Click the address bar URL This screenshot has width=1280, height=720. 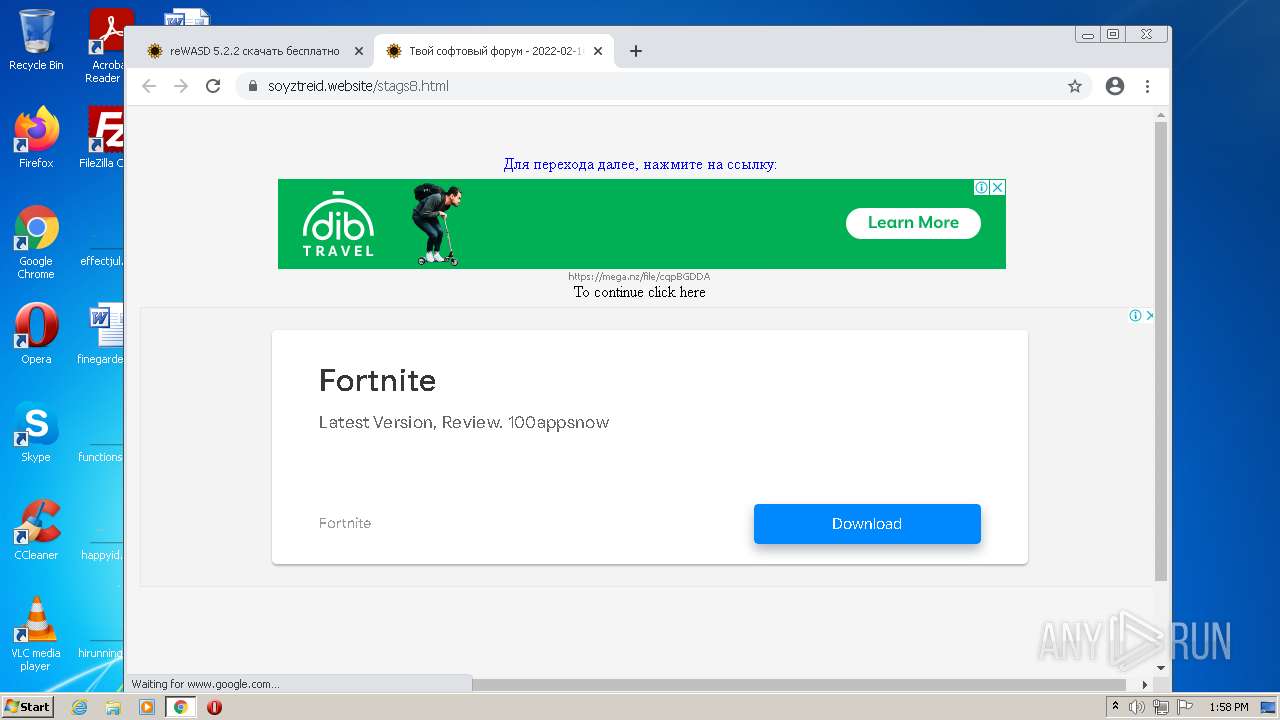click(x=358, y=86)
